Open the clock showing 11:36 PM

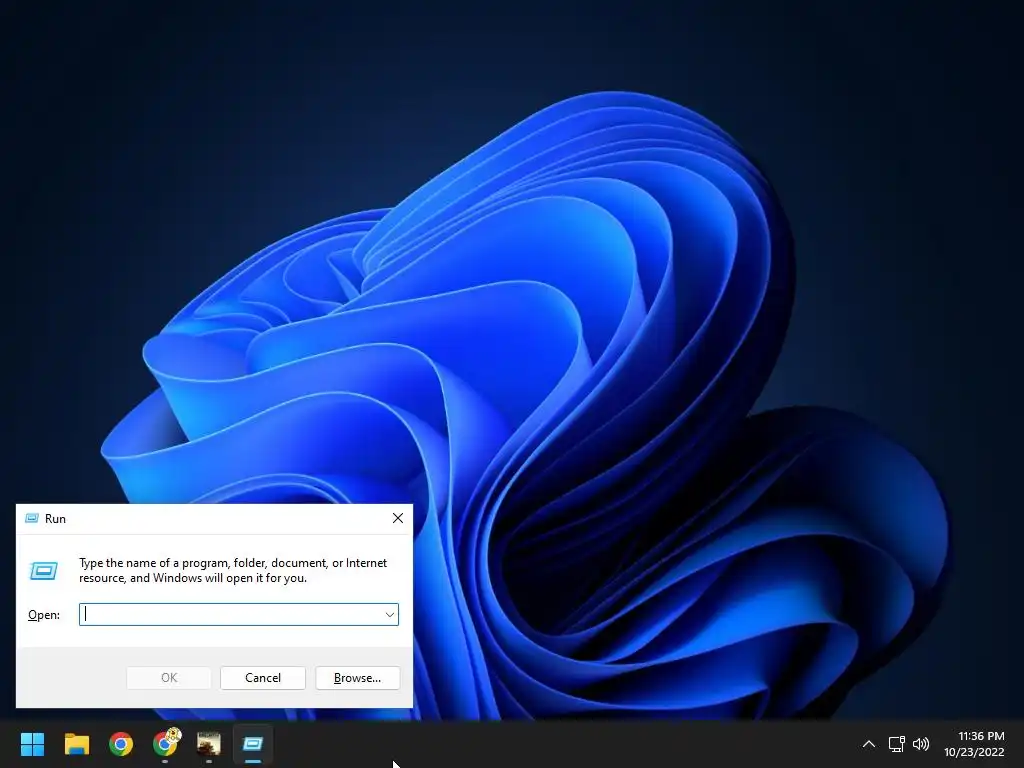click(980, 736)
